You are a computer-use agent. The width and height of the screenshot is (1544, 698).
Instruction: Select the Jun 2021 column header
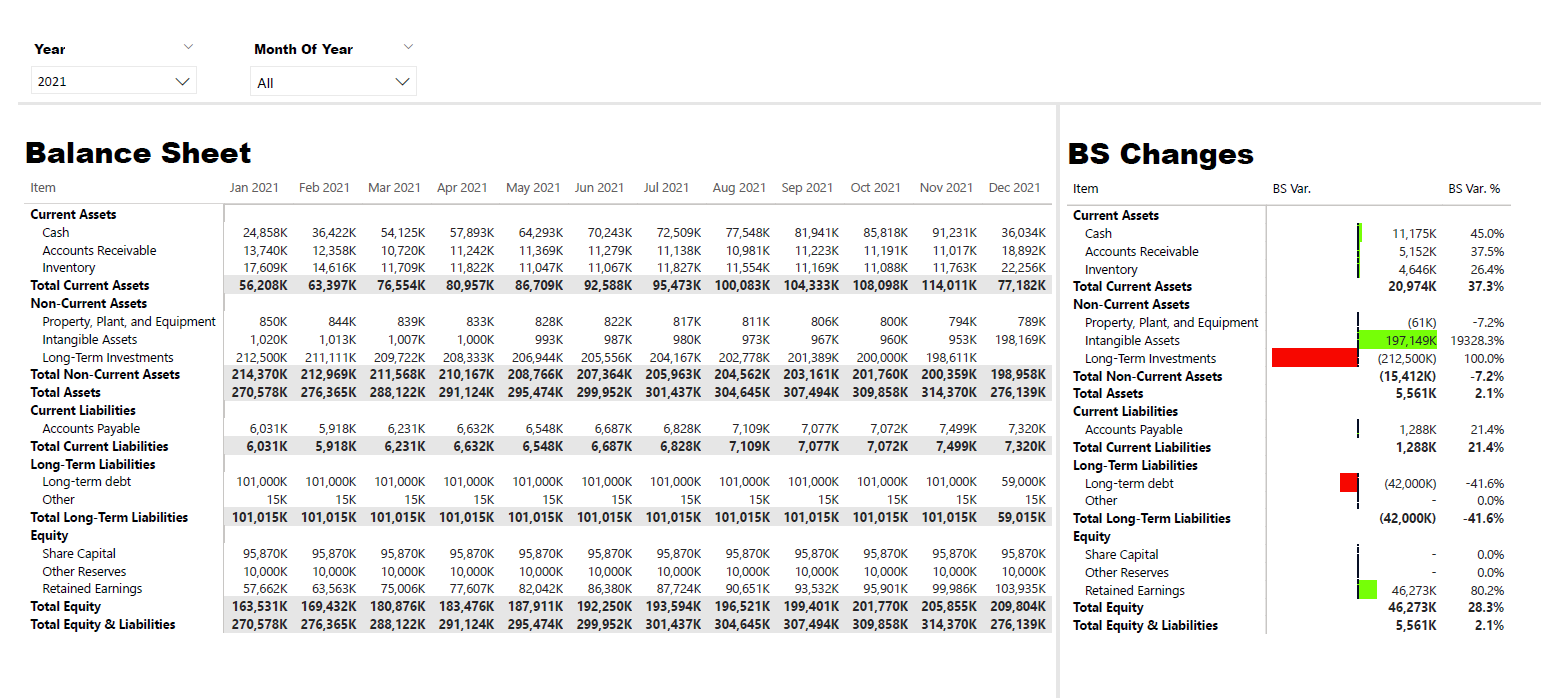599,187
